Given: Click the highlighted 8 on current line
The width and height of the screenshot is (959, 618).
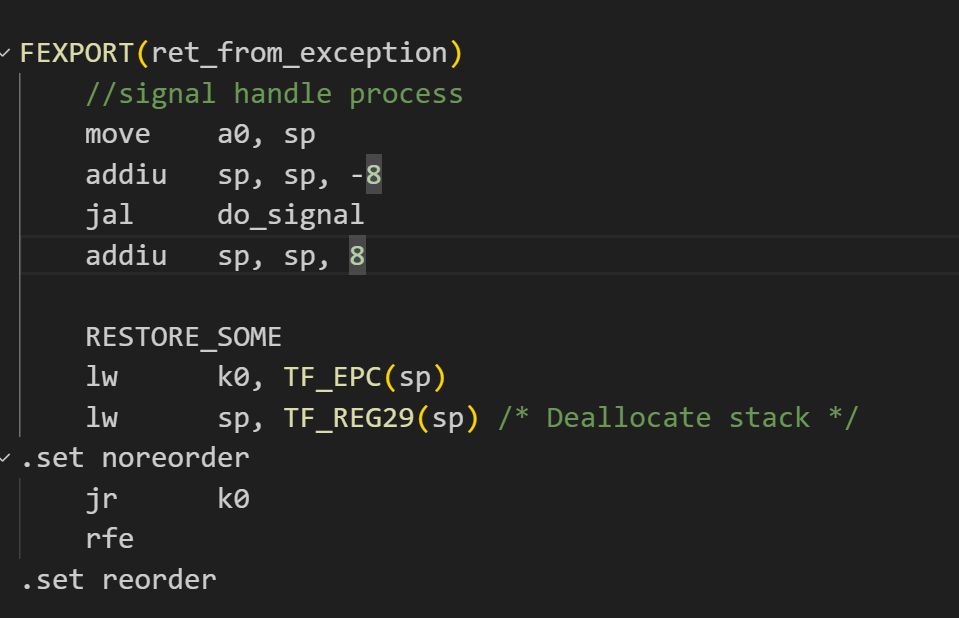Looking at the screenshot, I should [357, 256].
